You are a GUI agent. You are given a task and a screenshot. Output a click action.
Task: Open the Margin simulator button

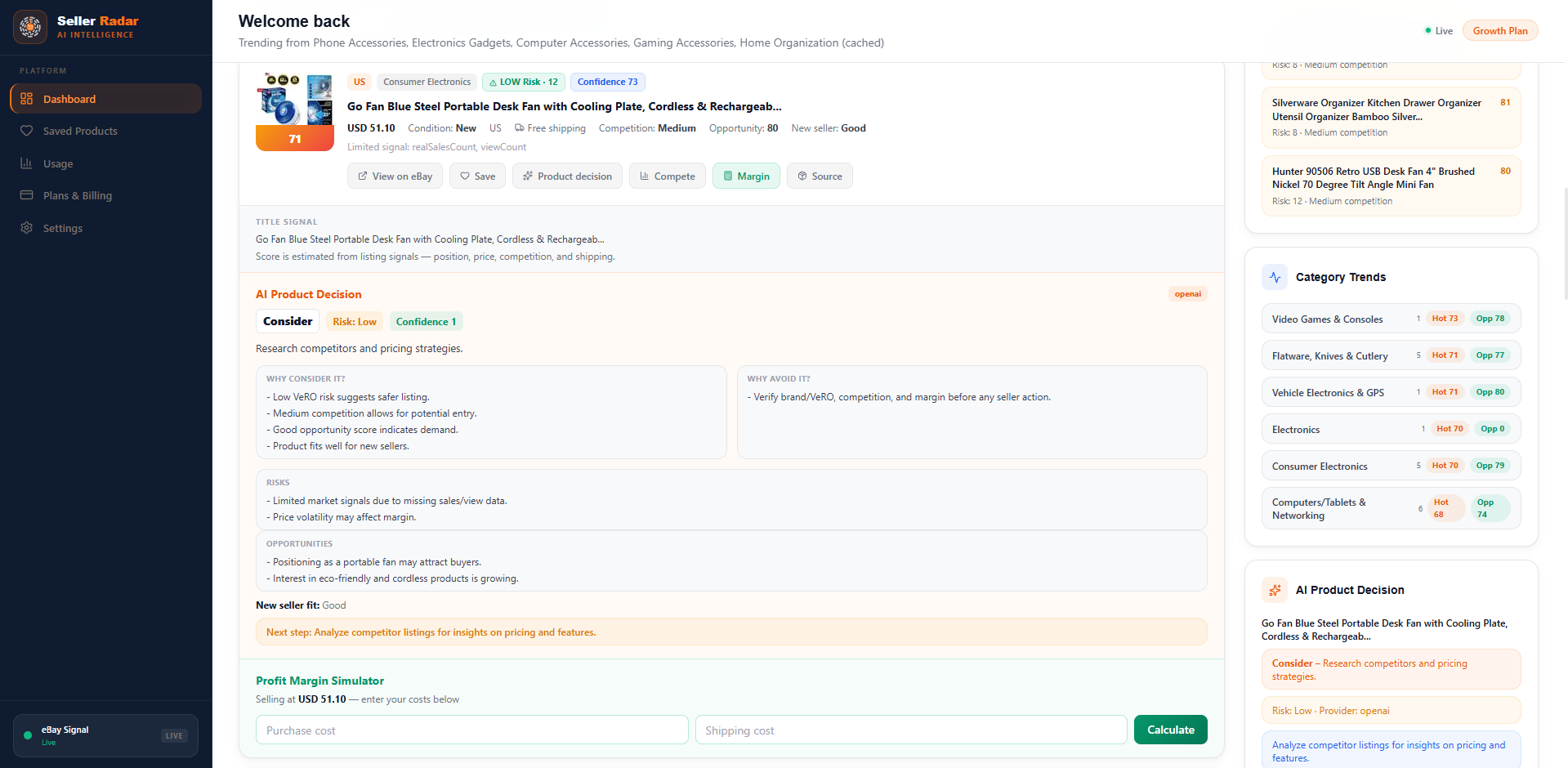(747, 176)
